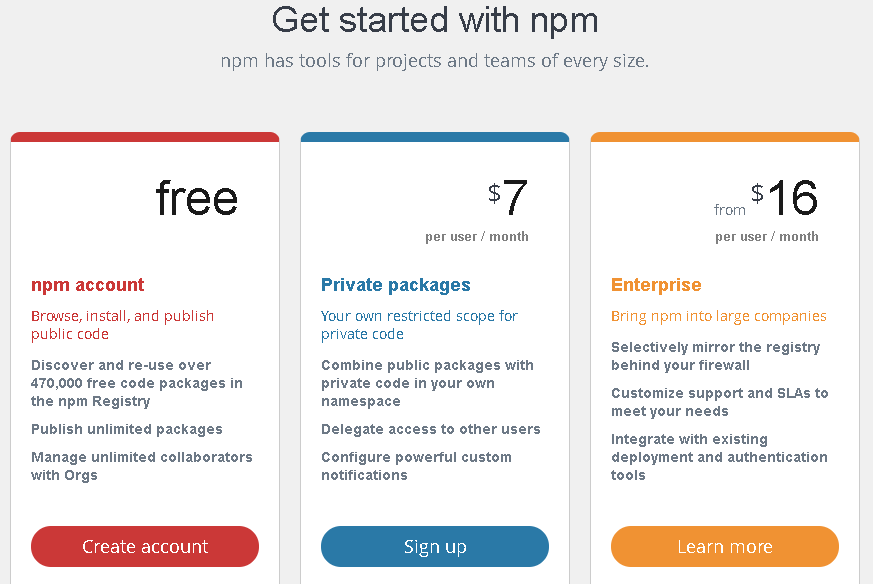Image resolution: width=873 pixels, height=584 pixels.
Task: Click the free price label
Action: [x=197, y=198]
